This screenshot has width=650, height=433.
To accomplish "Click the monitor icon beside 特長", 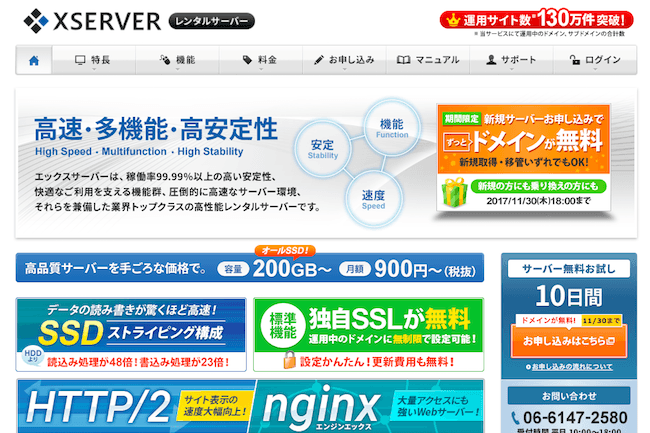I will 80,60.
